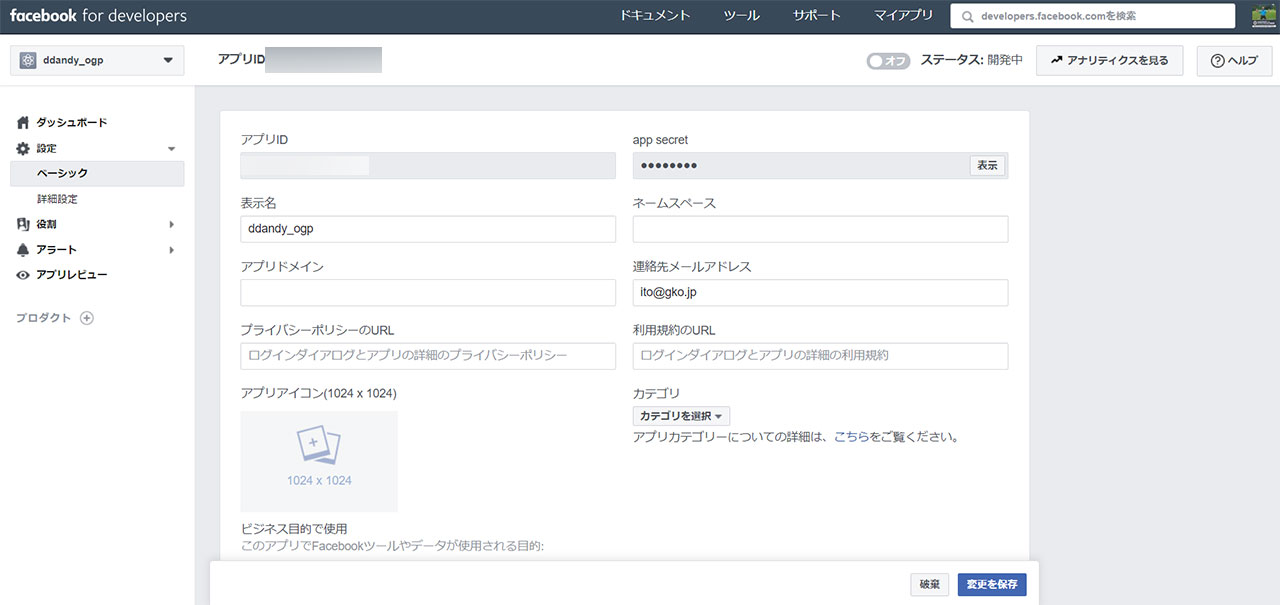Click the 設定 gear icon
Viewport: 1280px width, 605px height.
click(x=23, y=148)
